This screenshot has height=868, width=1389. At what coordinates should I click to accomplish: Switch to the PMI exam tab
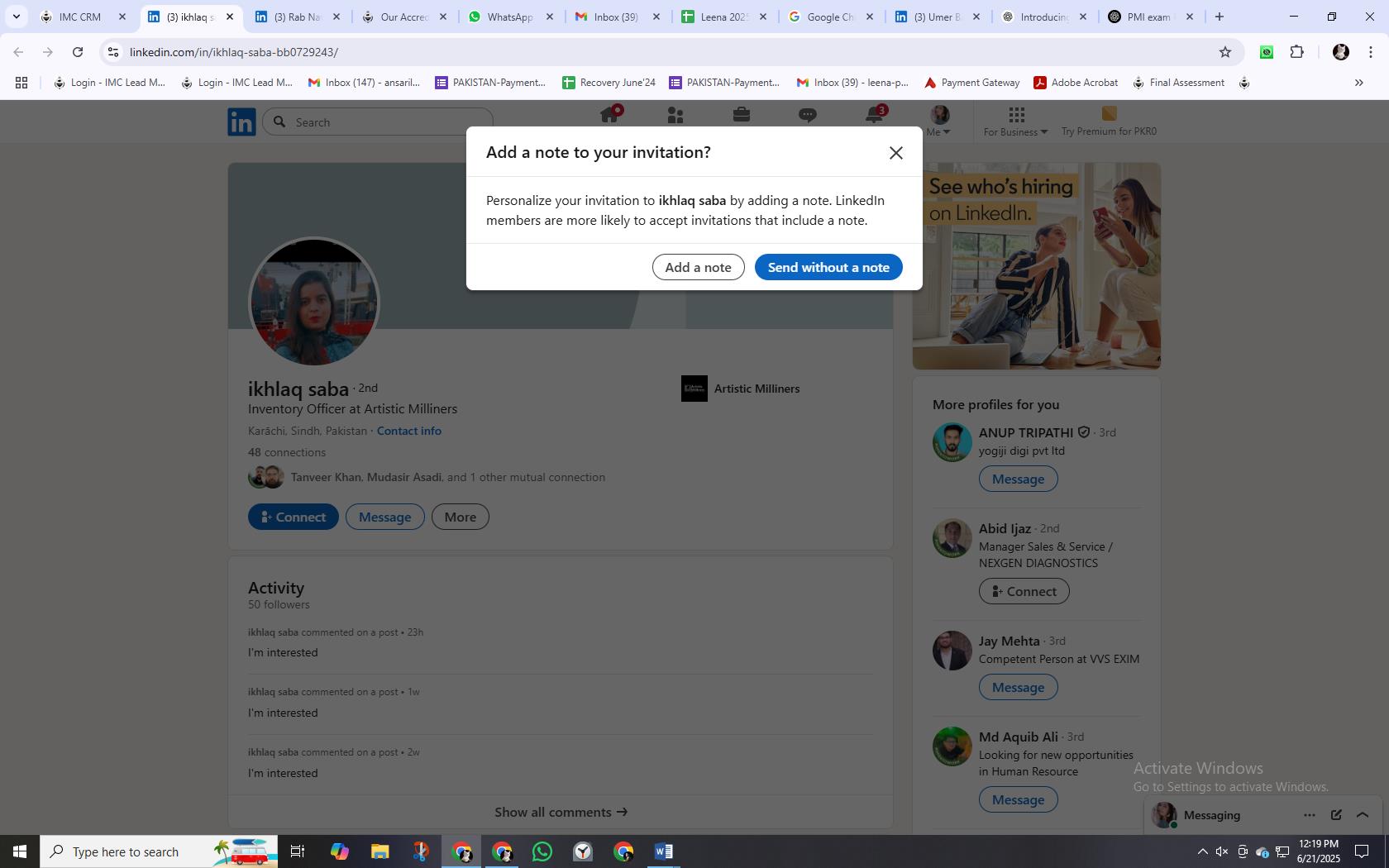pos(1151,17)
